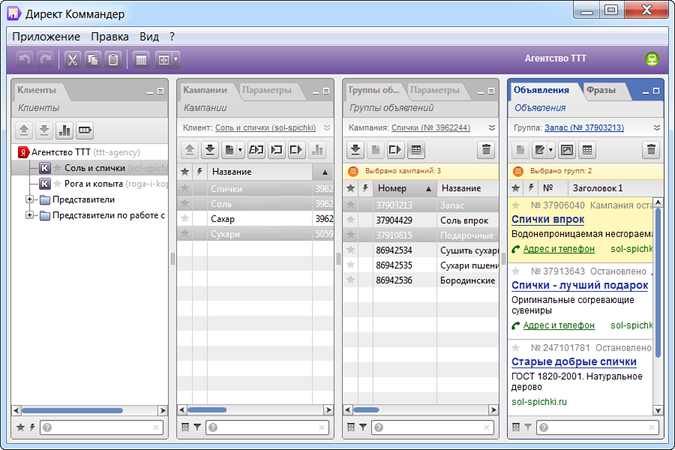Click the table view icon in Объявления toolbar
Viewport: 675px width, 450px height.
pyautogui.click(x=587, y=150)
